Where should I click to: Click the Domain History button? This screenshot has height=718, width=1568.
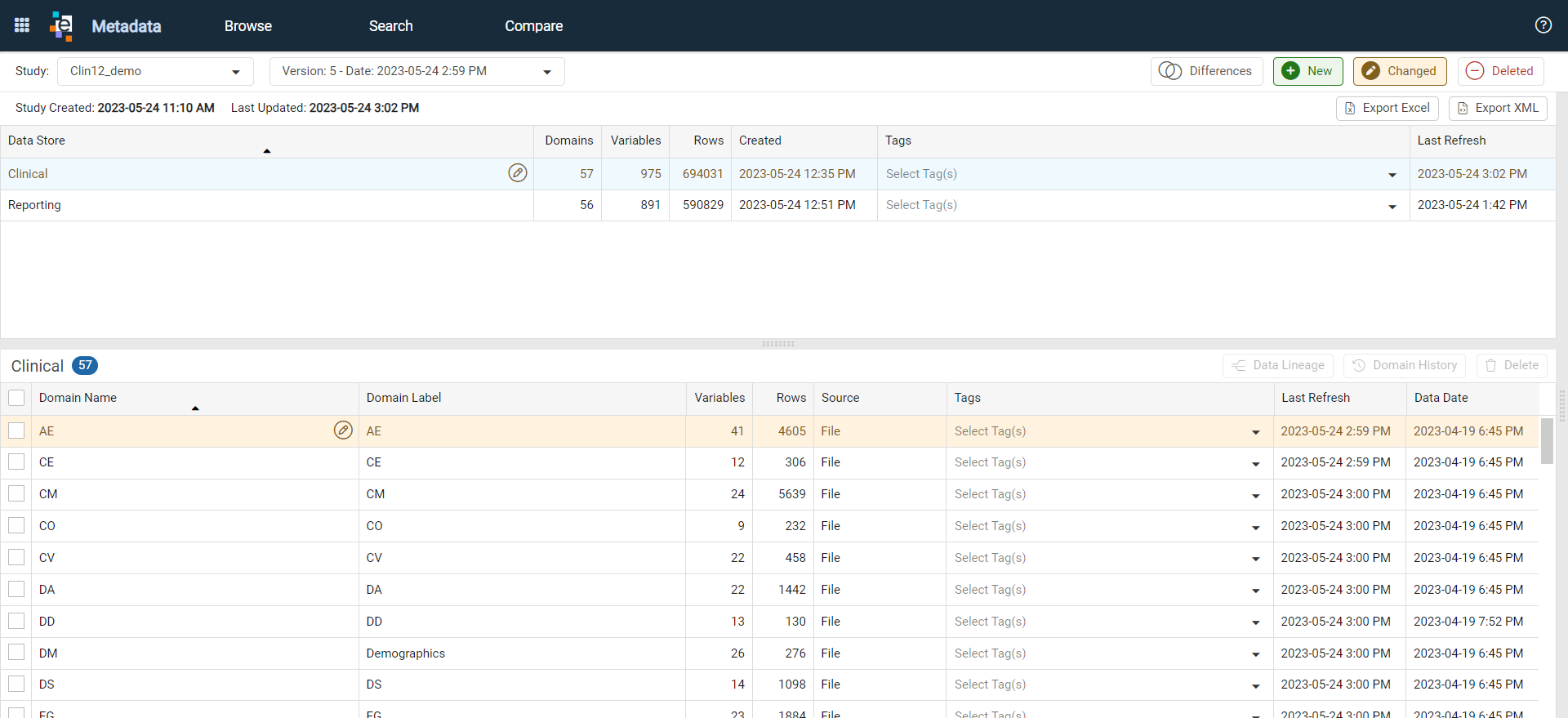click(x=1405, y=365)
